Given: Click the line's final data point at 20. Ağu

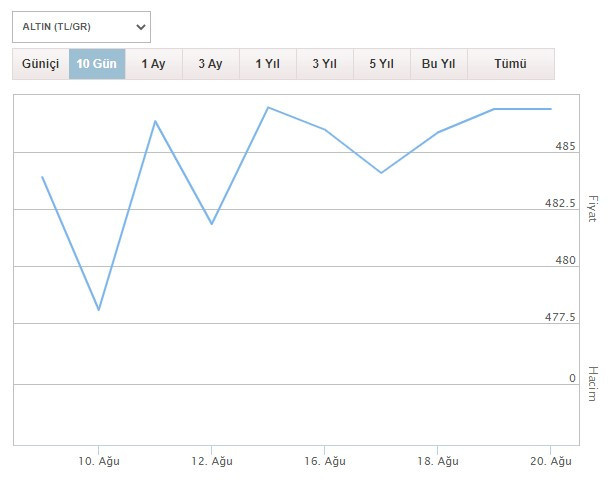Looking at the screenshot, I should (x=551, y=109).
